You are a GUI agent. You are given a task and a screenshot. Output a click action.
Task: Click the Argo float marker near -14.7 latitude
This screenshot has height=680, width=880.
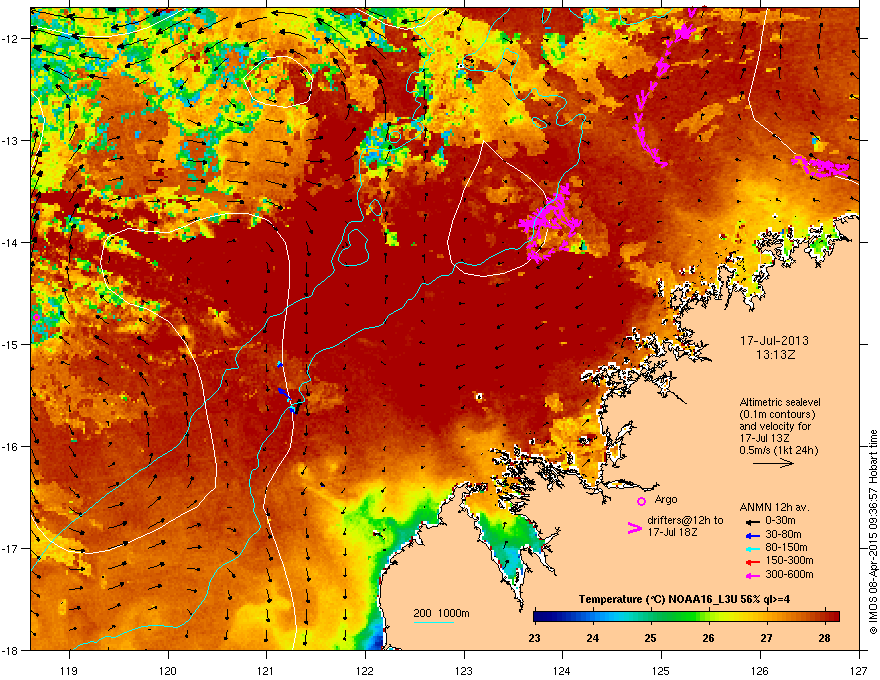[36, 318]
